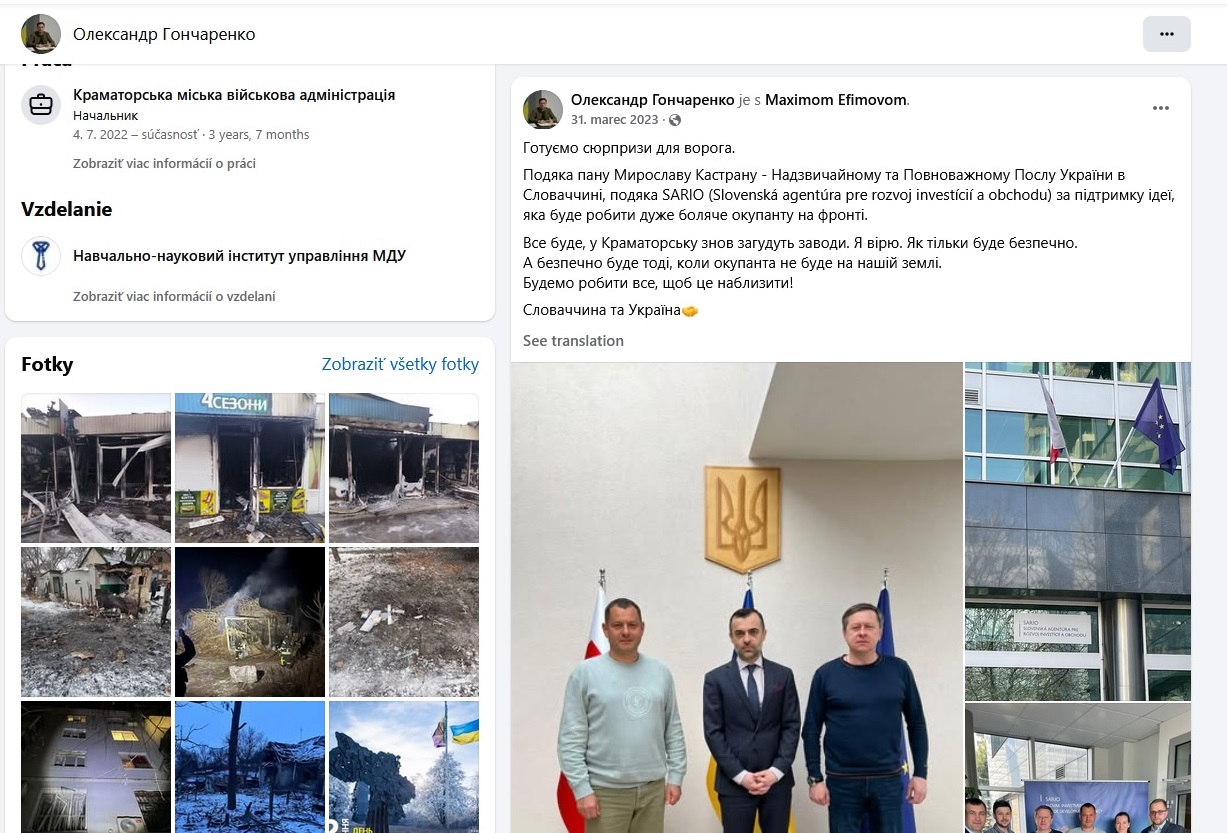Open Zobraziť všetky fotky link

click(x=400, y=364)
